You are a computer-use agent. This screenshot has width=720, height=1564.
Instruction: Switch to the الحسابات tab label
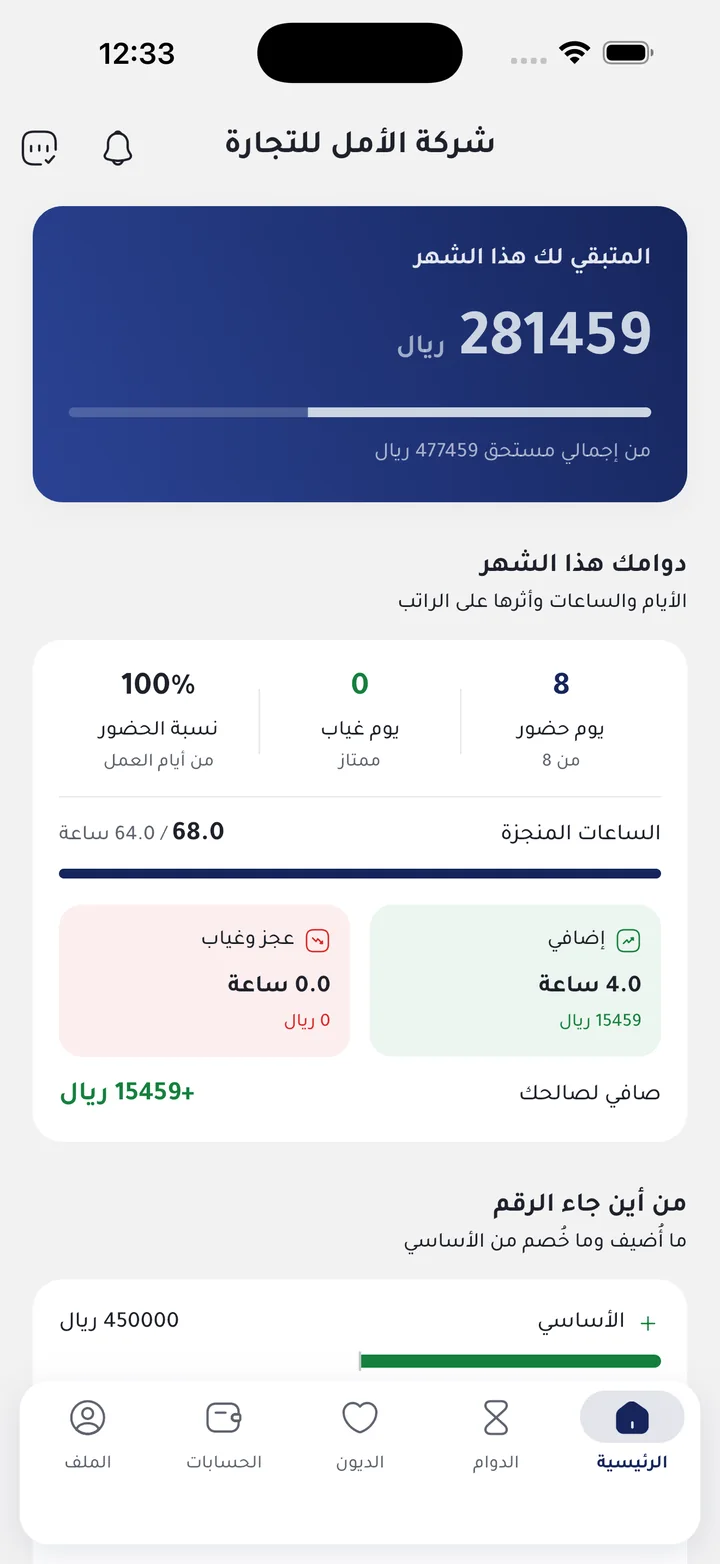click(x=224, y=1462)
